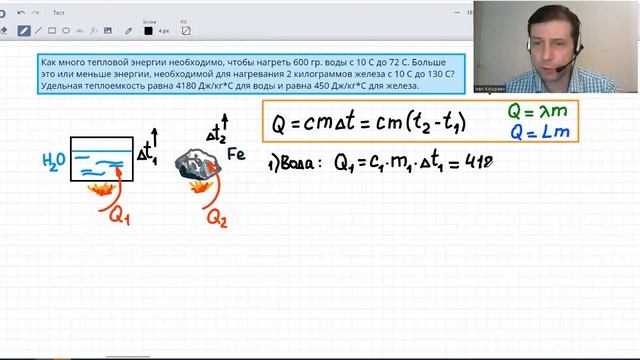The width and height of the screenshot is (640, 360).
Task: Click the blue formula Q = Lm
Action: (540, 132)
